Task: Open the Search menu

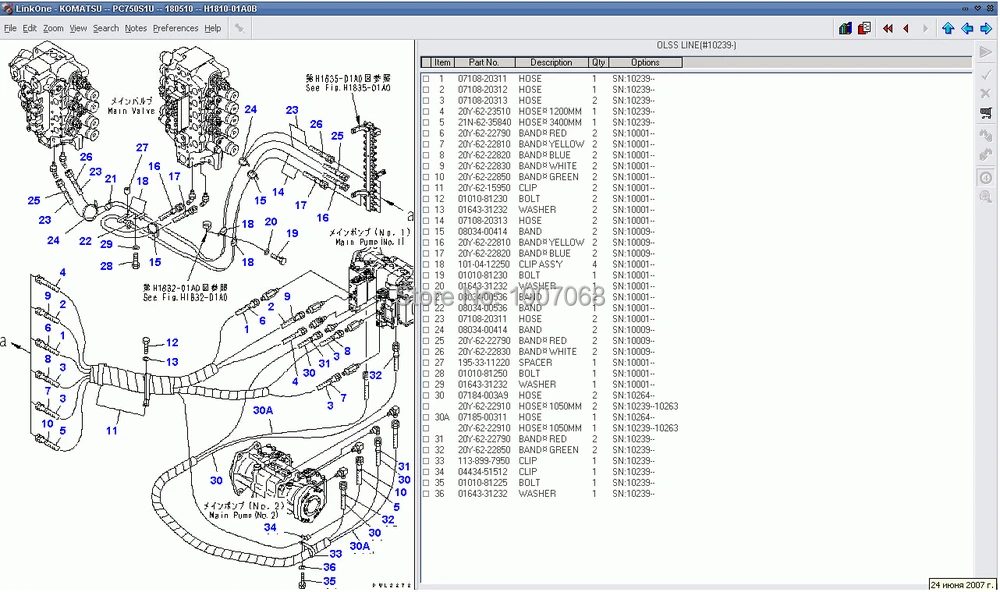Action: 106,28
